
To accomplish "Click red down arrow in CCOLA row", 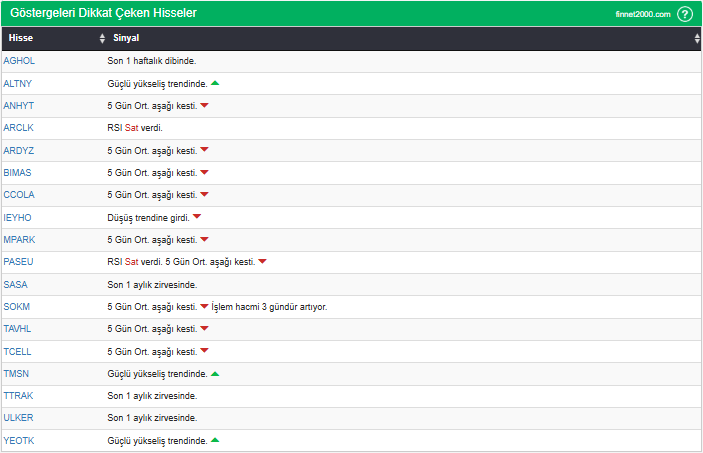I will (x=204, y=194).
